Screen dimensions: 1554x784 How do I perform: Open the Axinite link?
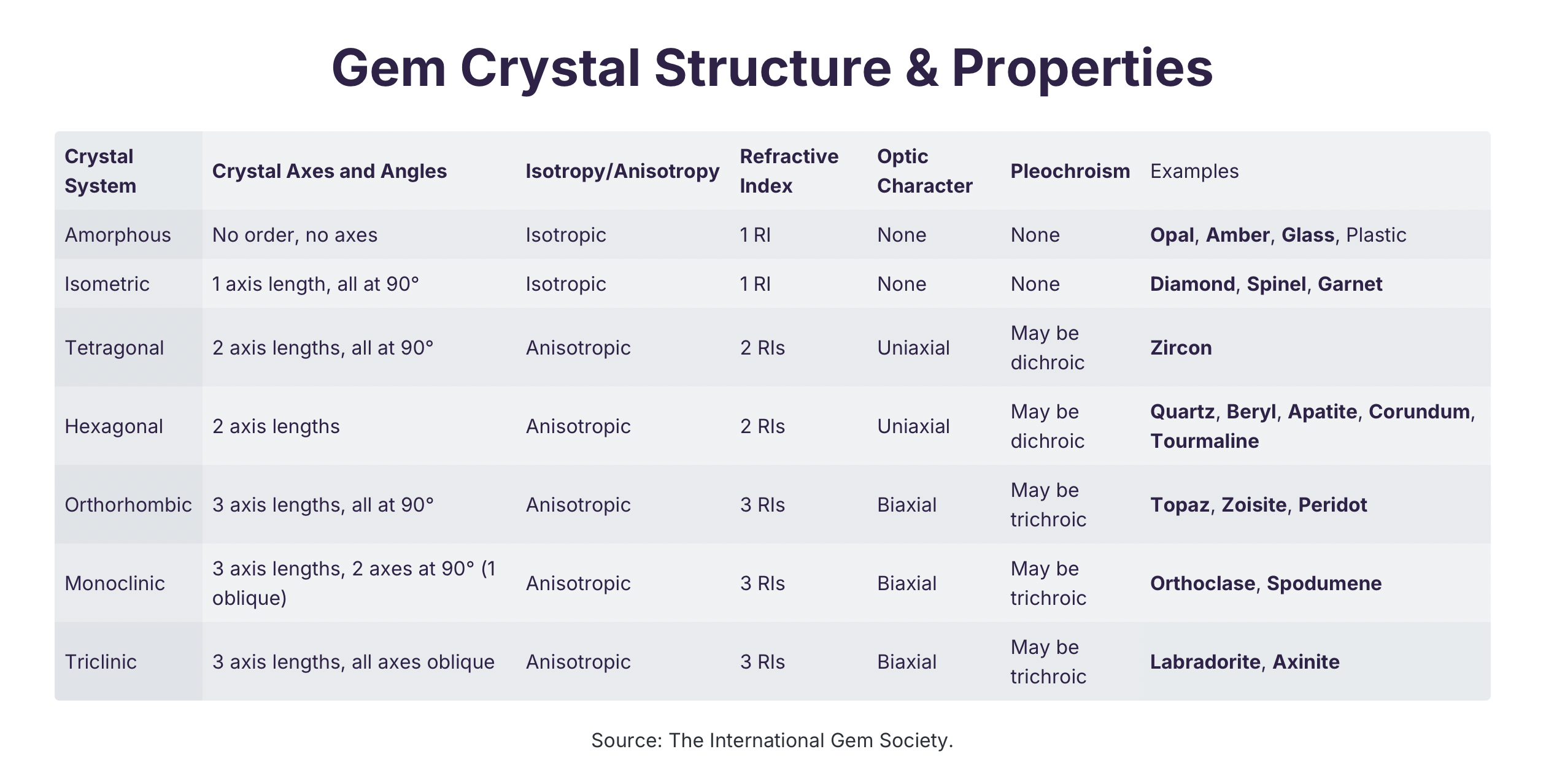tap(1305, 662)
